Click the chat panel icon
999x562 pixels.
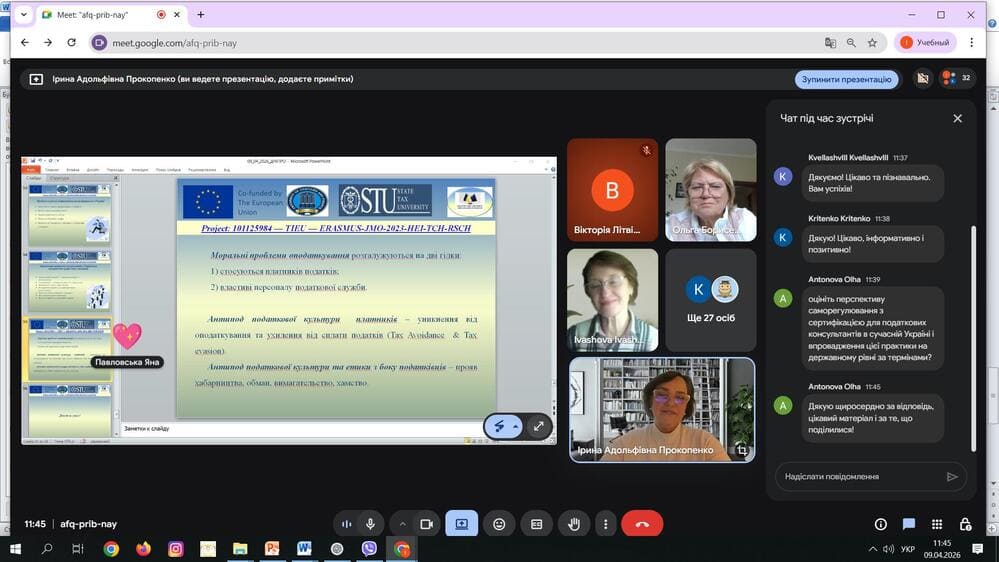pyautogui.click(x=909, y=524)
